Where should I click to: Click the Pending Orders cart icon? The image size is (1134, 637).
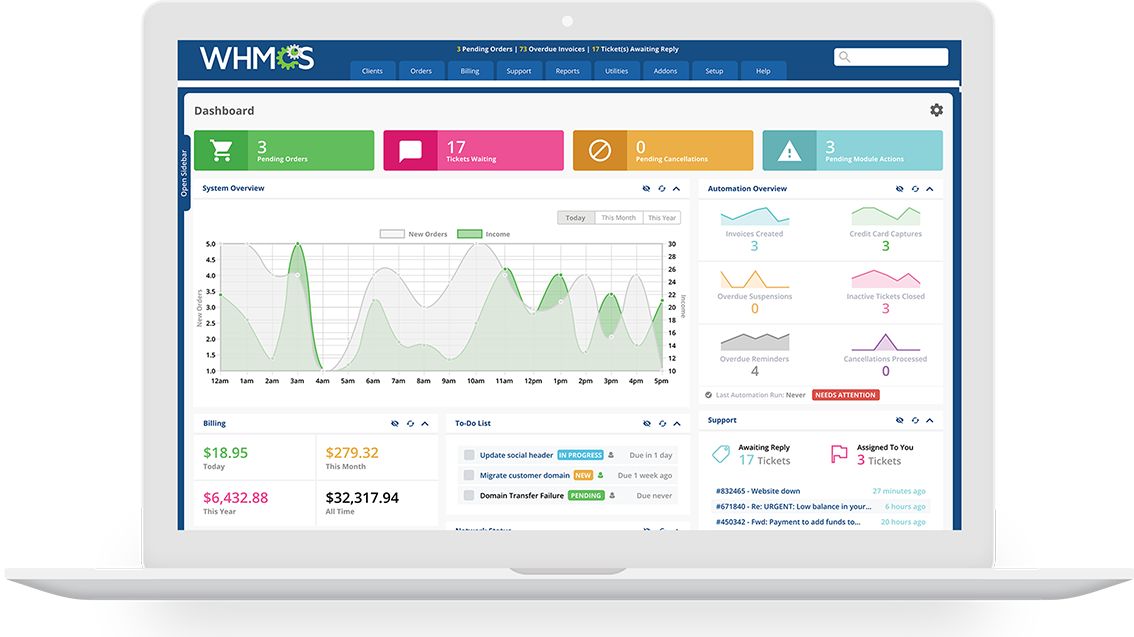click(221, 150)
